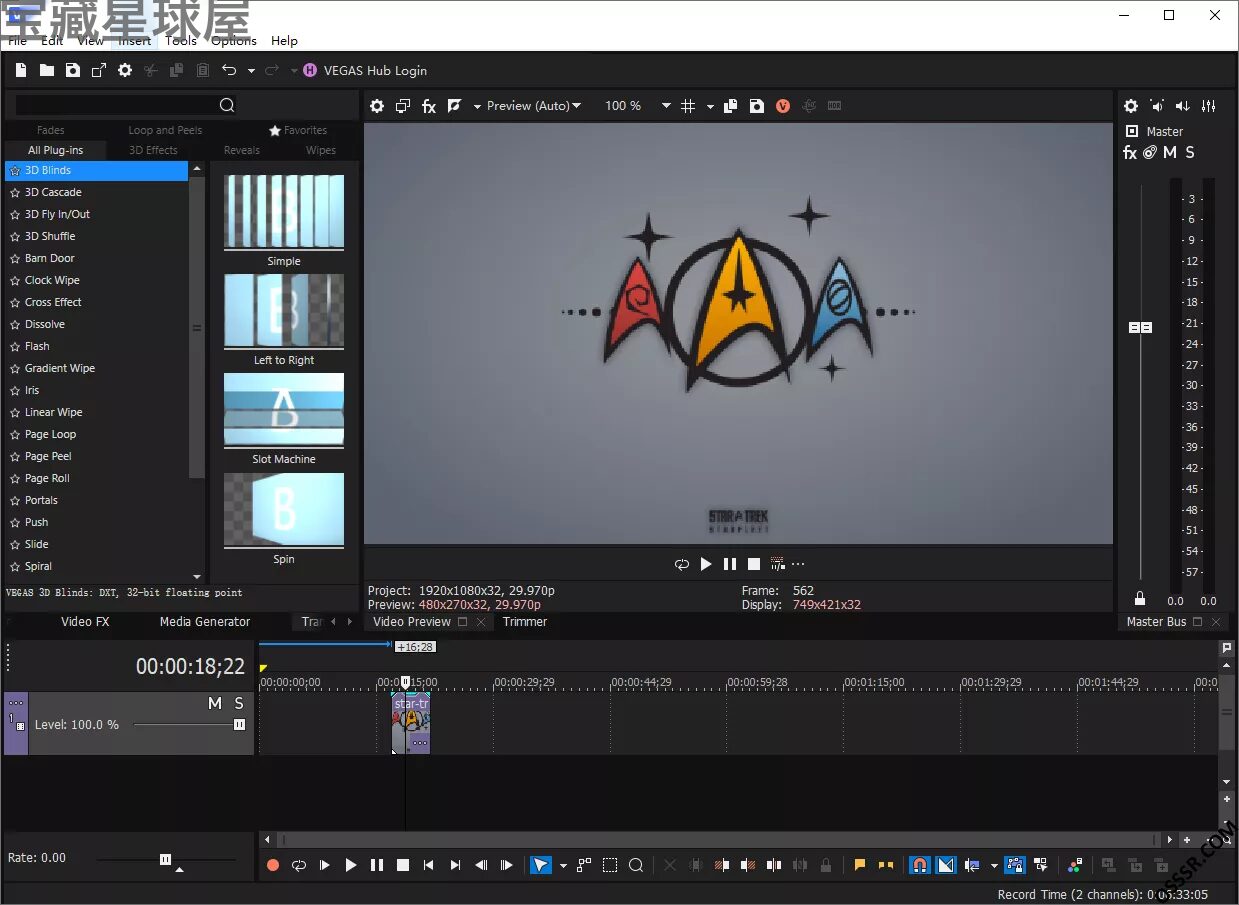
Task: Open edit tool options dropdown arrow
Action: tap(563, 866)
